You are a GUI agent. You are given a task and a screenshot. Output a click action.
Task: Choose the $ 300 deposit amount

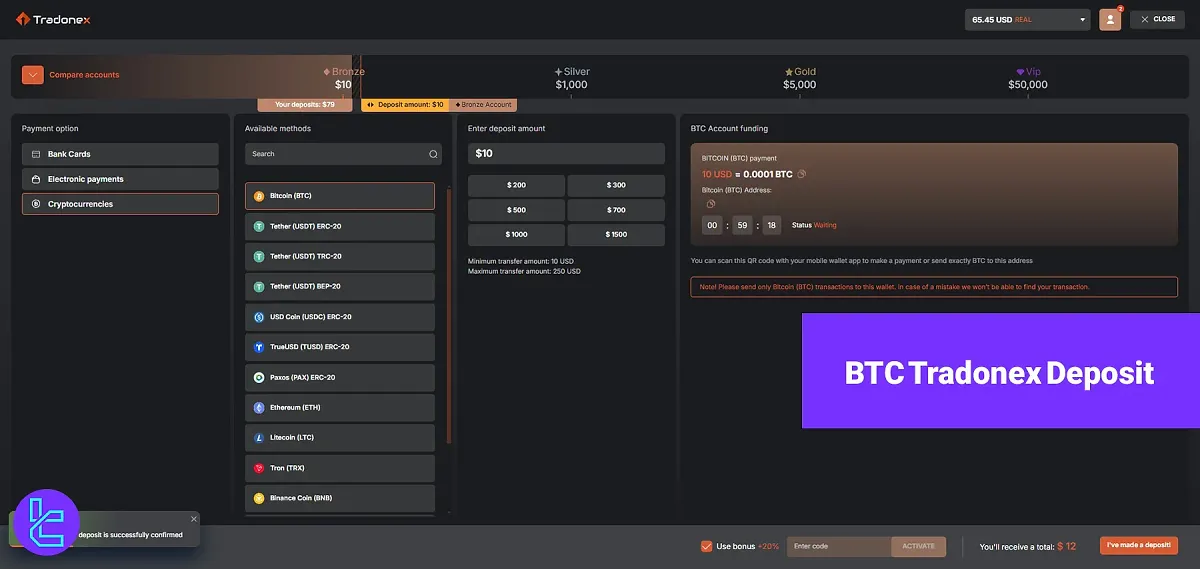(616, 185)
